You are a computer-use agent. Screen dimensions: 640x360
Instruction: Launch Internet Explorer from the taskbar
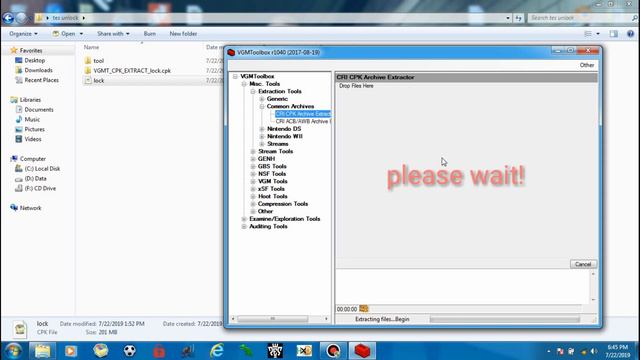click(x=217, y=351)
